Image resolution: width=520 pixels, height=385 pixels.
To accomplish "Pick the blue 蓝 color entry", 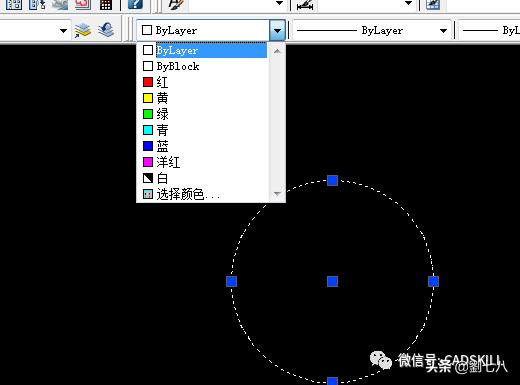I will tap(205, 146).
